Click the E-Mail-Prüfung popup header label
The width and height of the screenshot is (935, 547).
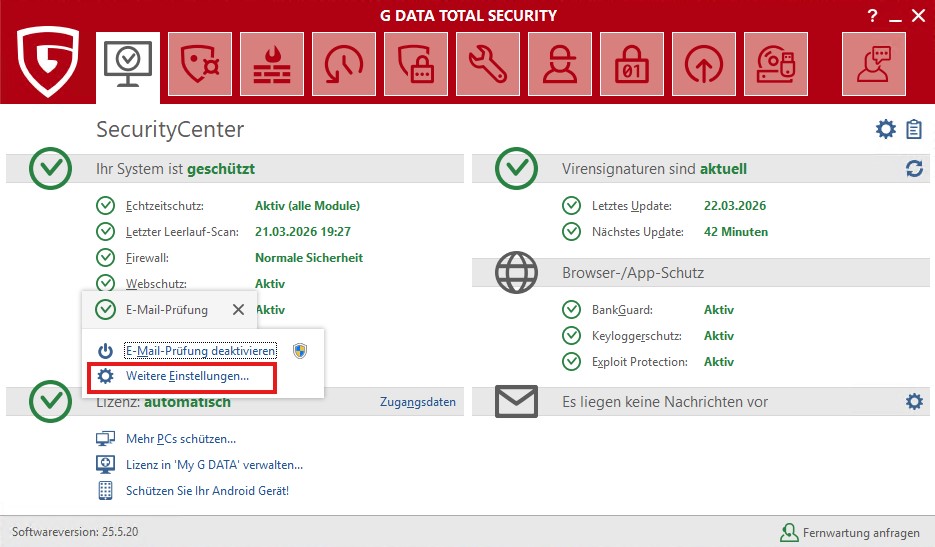coord(167,310)
